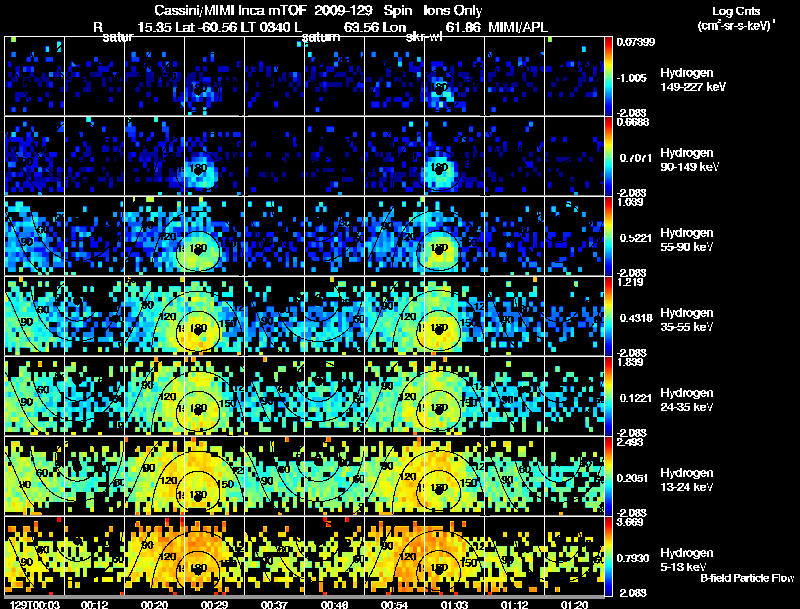Click the 01:12 time axis label
The height and width of the screenshot is (609, 800).
point(514,605)
